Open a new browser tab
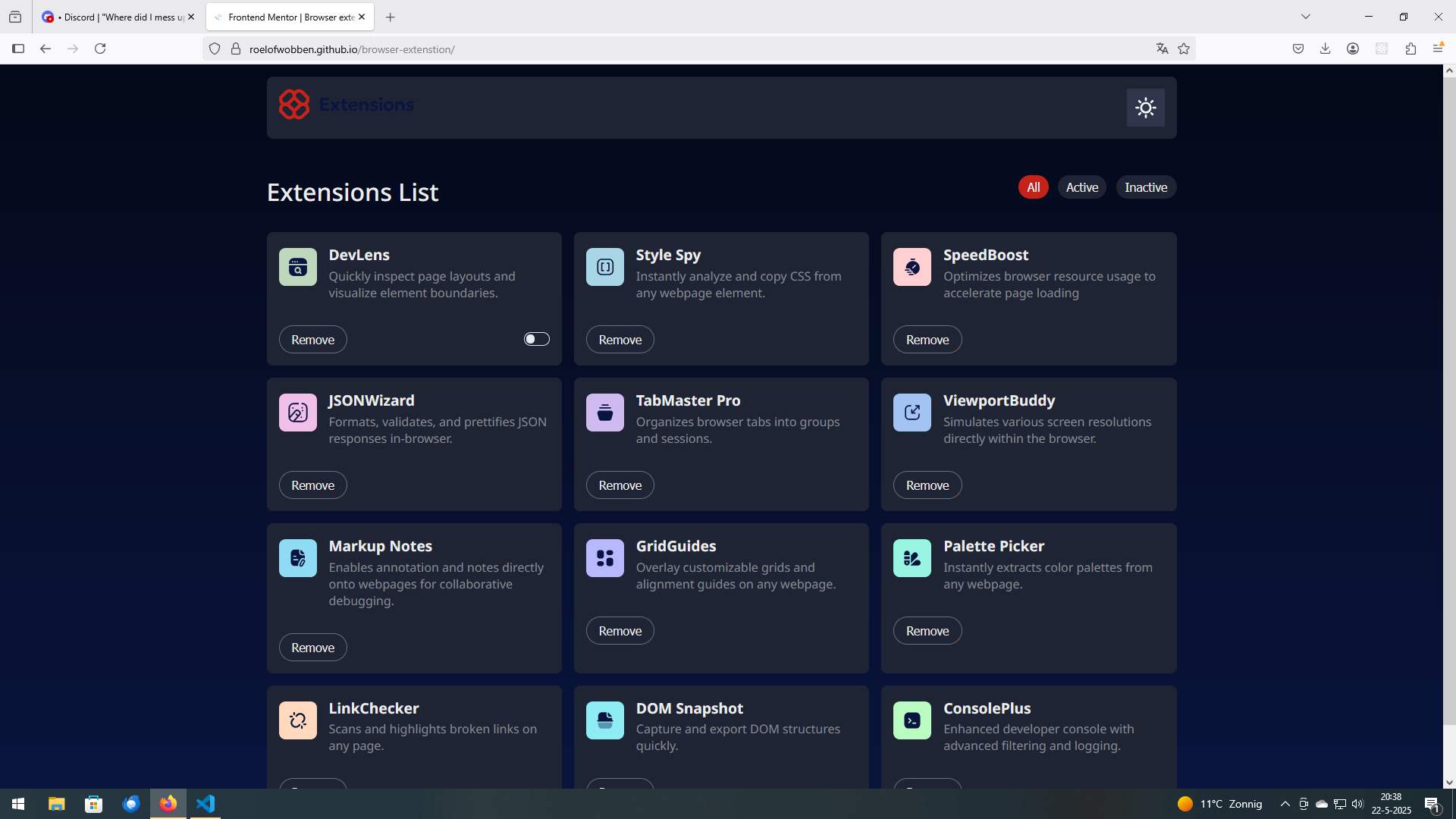 pyautogui.click(x=390, y=17)
